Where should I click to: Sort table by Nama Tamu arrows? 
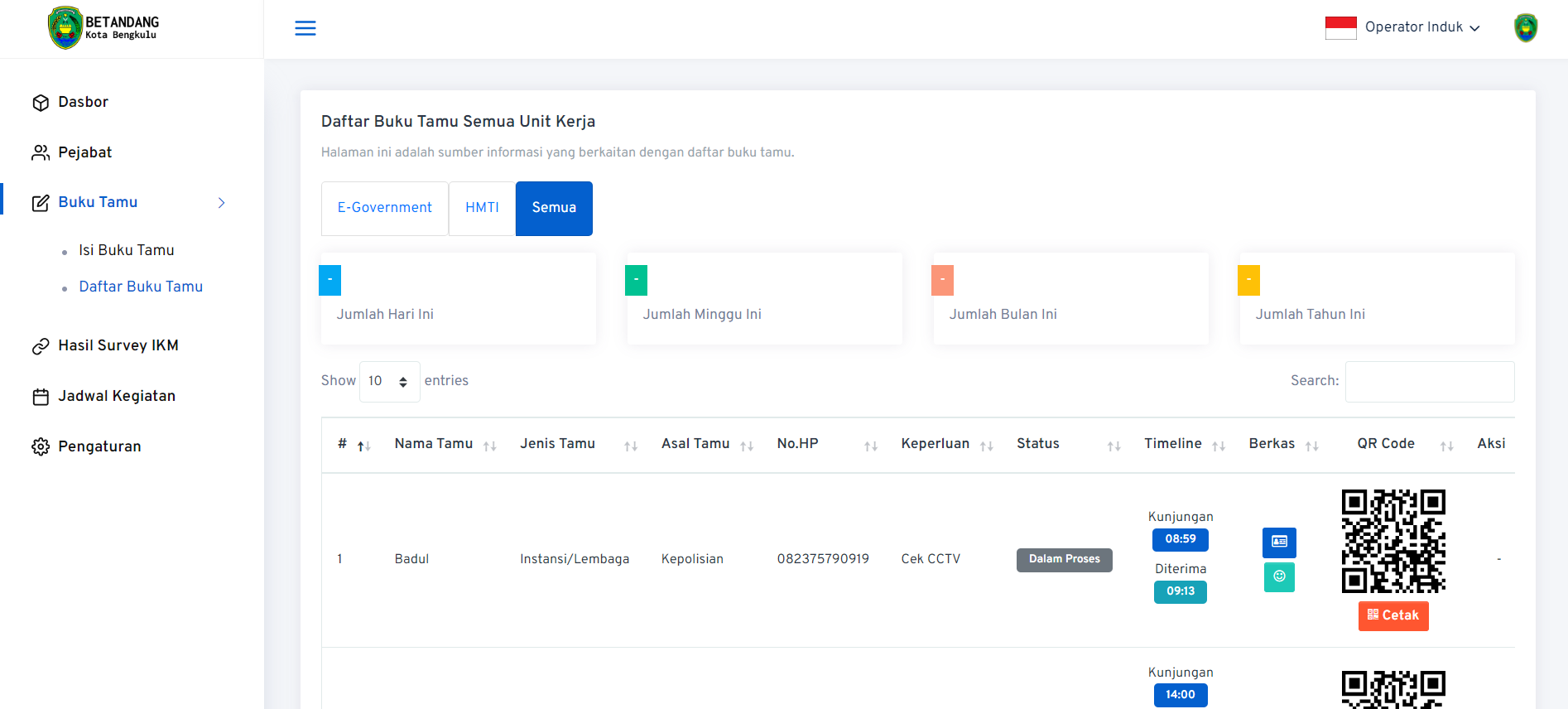[489, 446]
